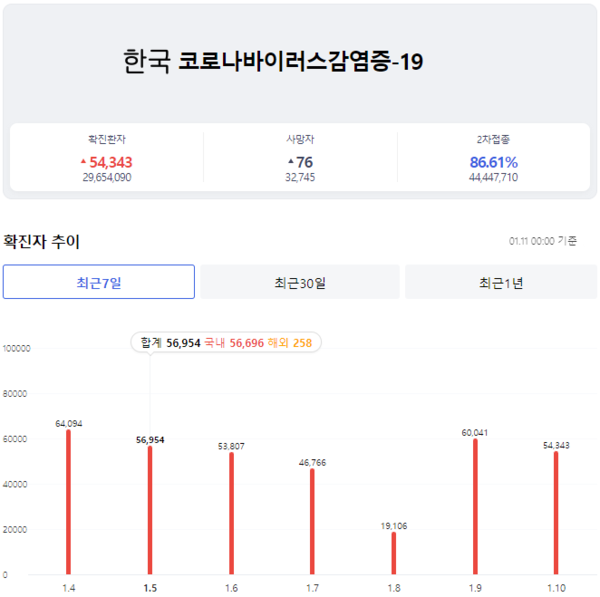Click the 01.11 00:00 기준 timestamp
The width and height of the screenshot is (600, 597).
[x=543, y=241]
